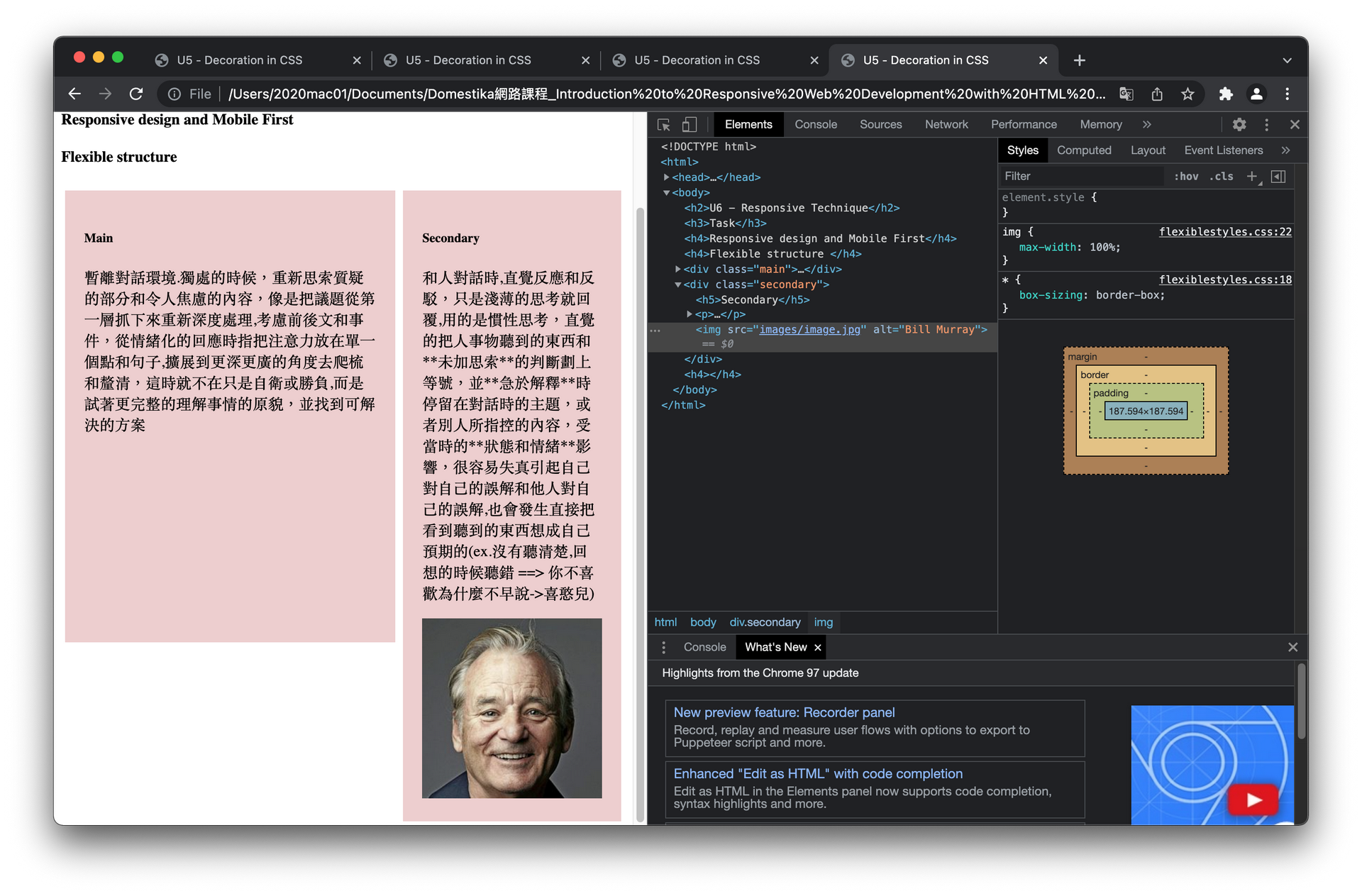Open the flexiblestyles.css:22 source link
Viewport: 1362px width, 896px height.
coord(1224,232)
